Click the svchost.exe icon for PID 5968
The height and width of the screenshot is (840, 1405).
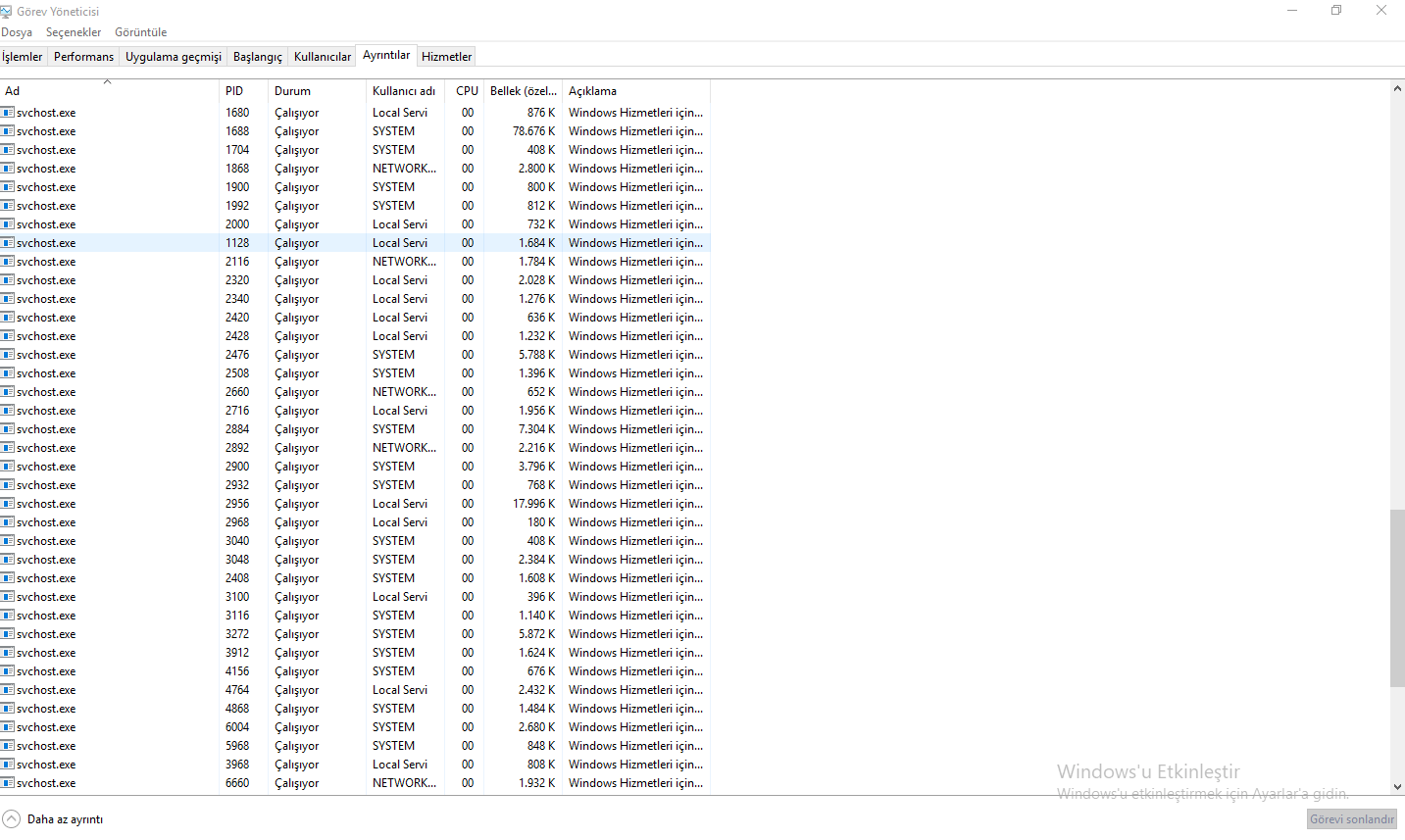click(x=8, y=746)
